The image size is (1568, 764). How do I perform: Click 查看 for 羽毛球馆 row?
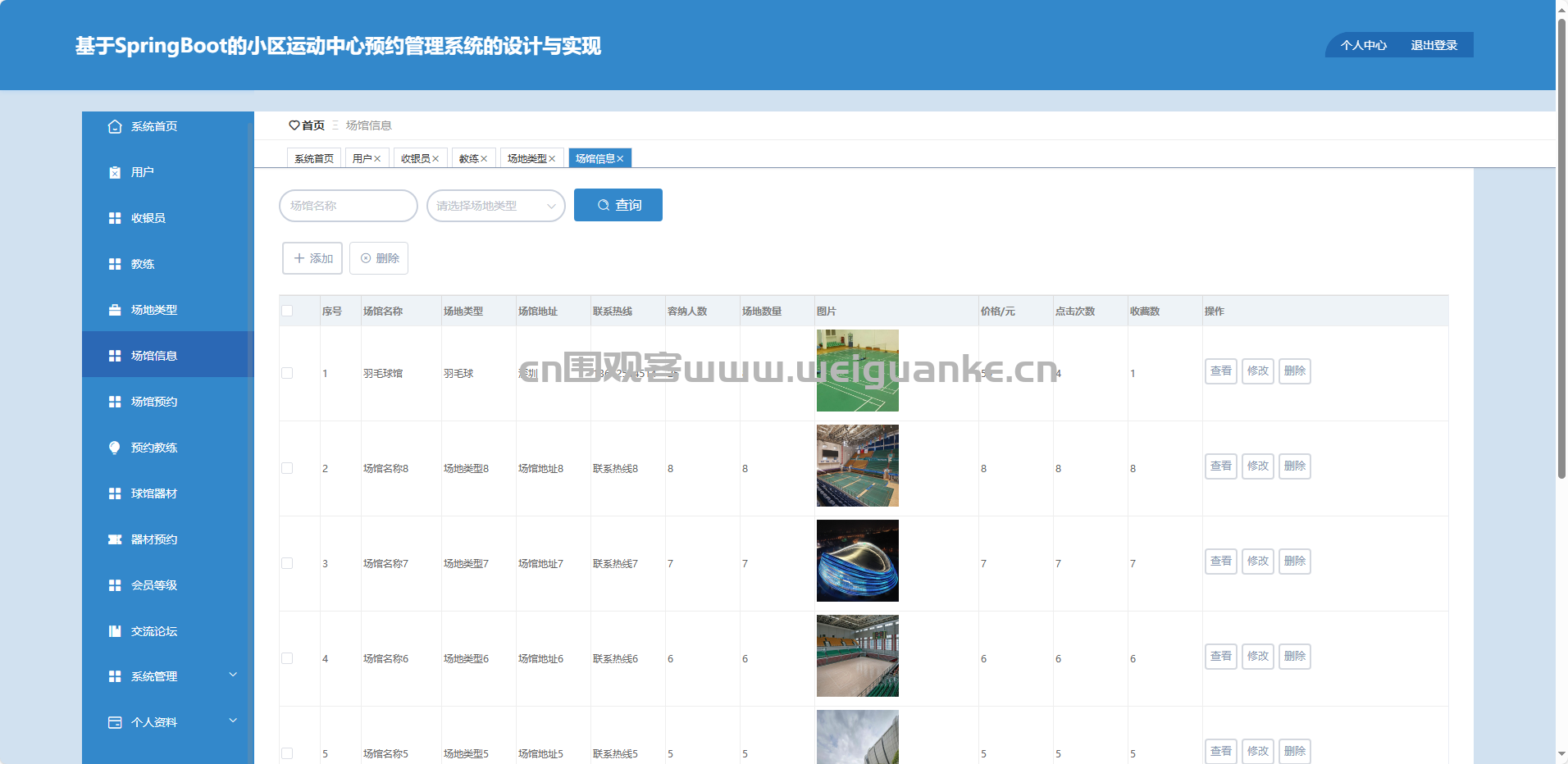pos(1221,371)
